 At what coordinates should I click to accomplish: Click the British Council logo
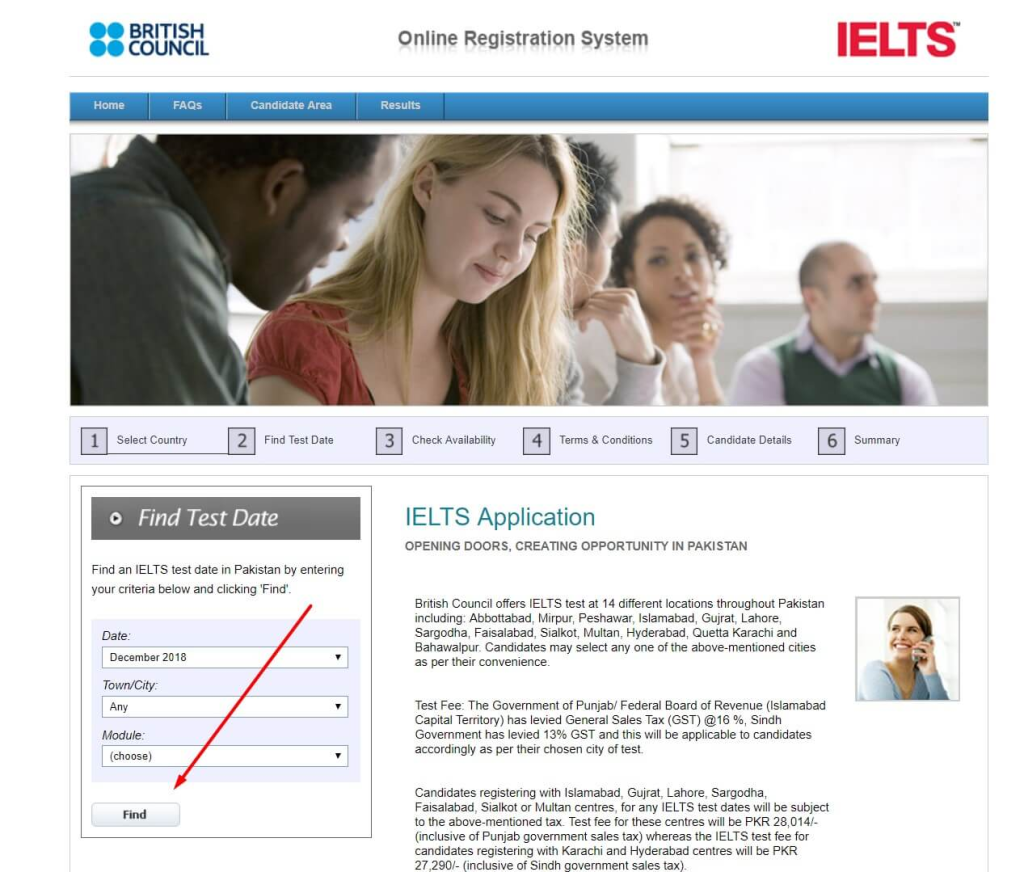pyautogui.click(x=149, y=40)
